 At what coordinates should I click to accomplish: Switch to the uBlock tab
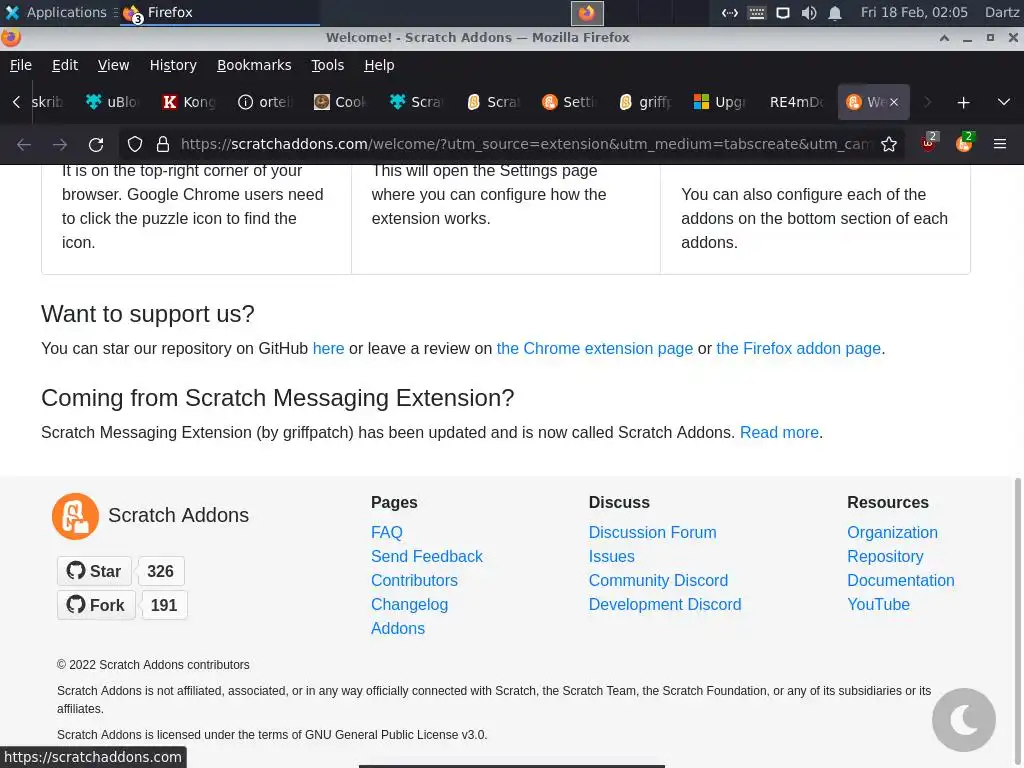(112, 102)
